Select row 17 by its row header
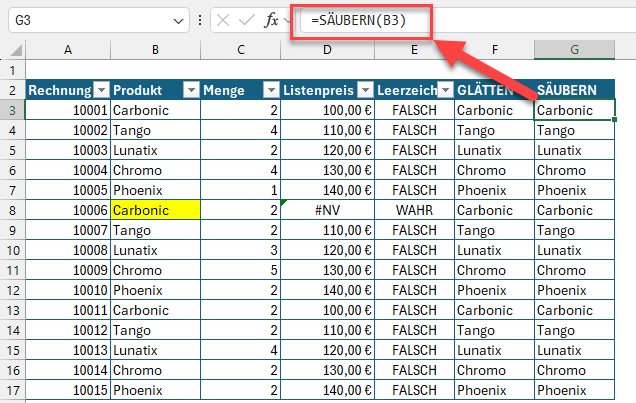The height and width of the screenshot is (403, 636). pos(12,391)
